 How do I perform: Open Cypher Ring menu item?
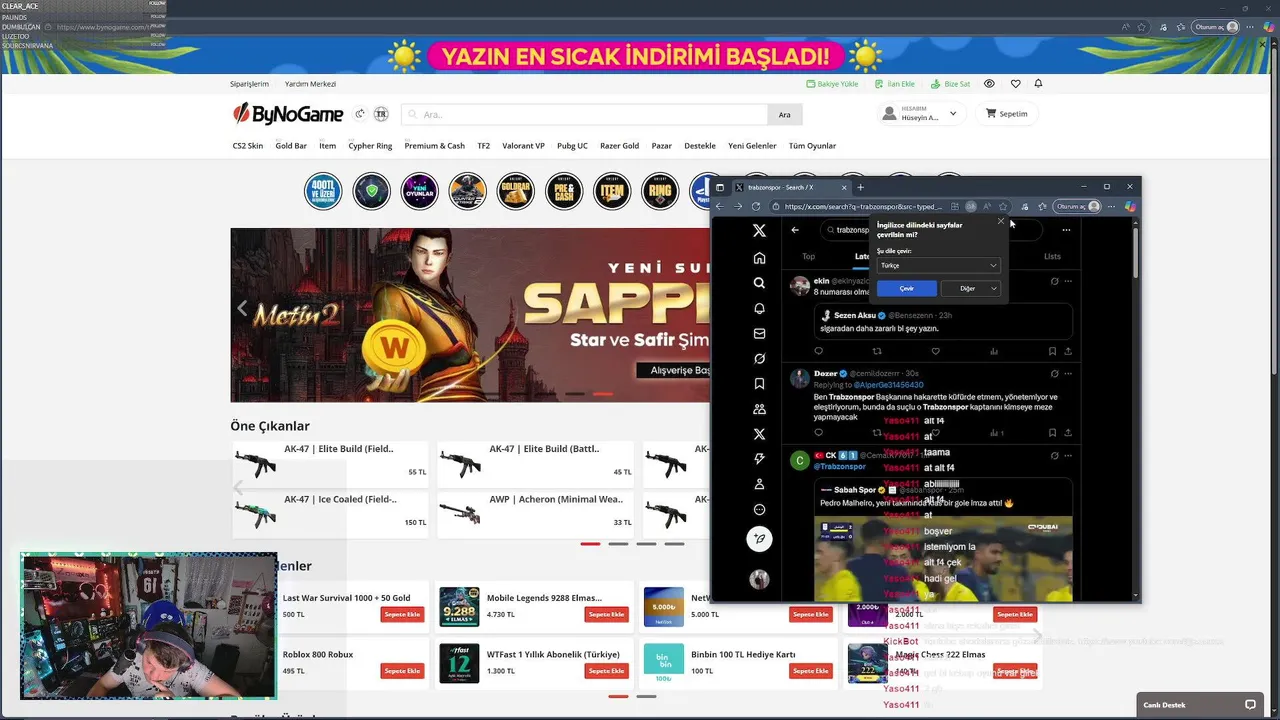tap(370, 146)
